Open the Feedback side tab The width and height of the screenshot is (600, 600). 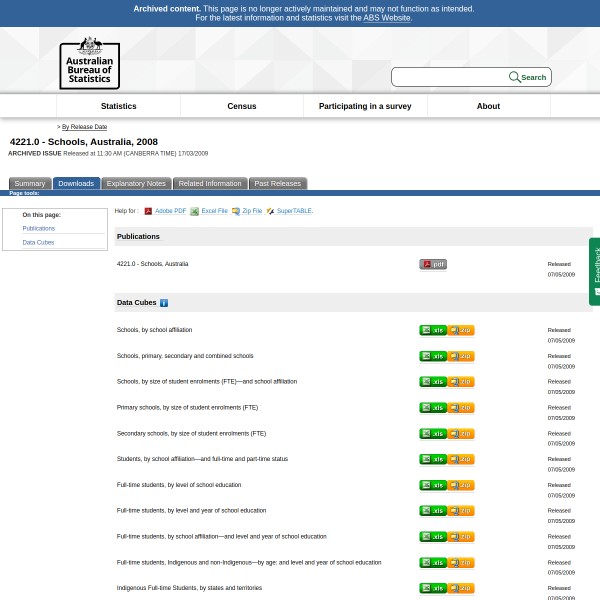(595, 270)
